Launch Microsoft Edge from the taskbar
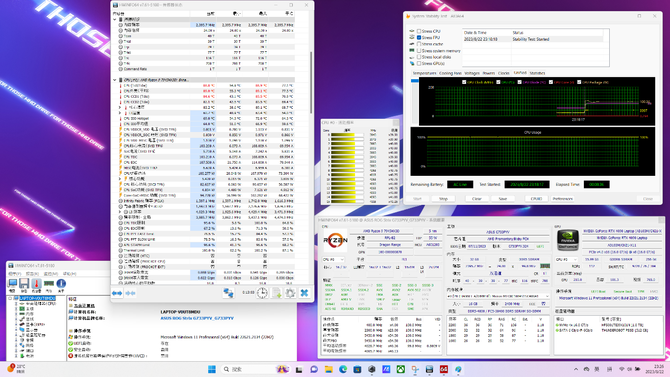This screenshot has height=377, width=670. tap(343, 369)
